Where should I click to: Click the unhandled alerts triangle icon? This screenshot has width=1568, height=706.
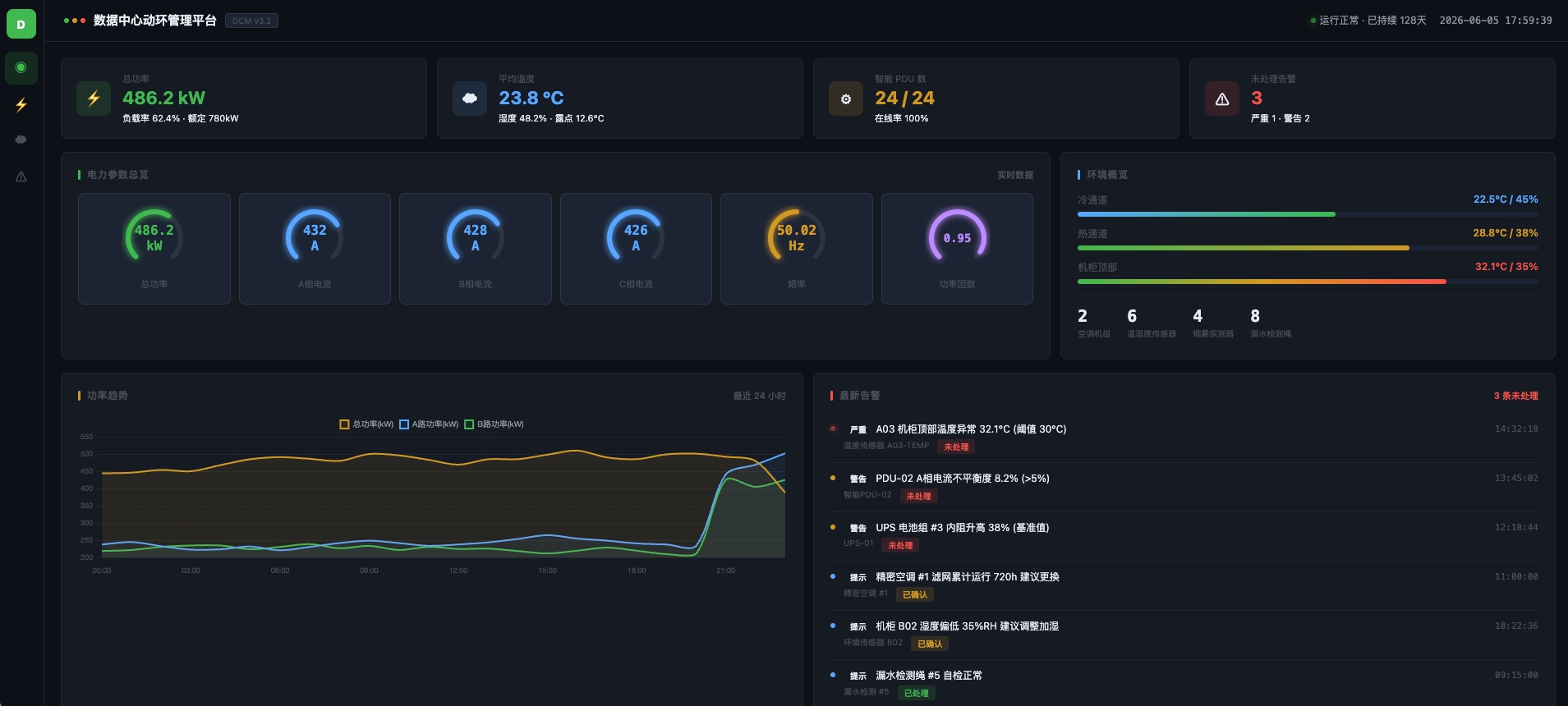coord(1222,99)
